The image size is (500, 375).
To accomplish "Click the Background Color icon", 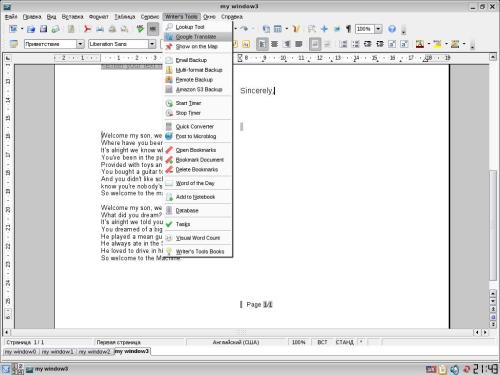I will coord(455,44).
